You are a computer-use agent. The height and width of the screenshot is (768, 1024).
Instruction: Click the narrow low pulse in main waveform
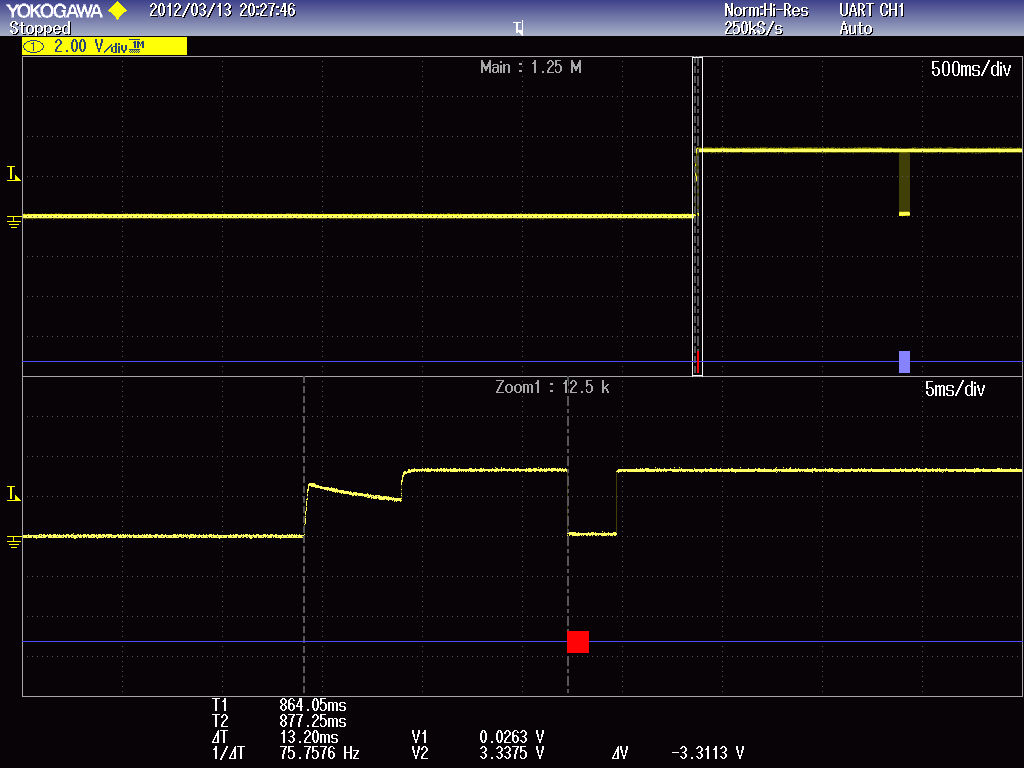904,183
